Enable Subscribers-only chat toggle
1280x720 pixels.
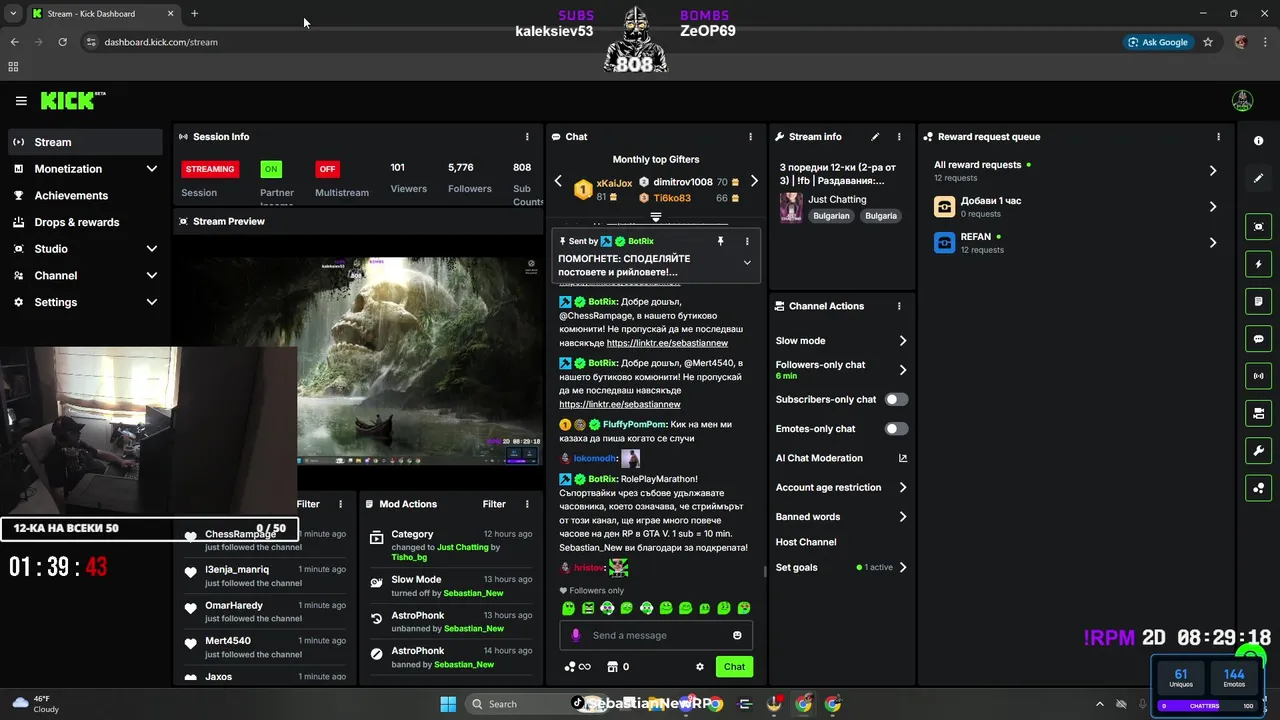pyautogui.click(x=896, y=399)
